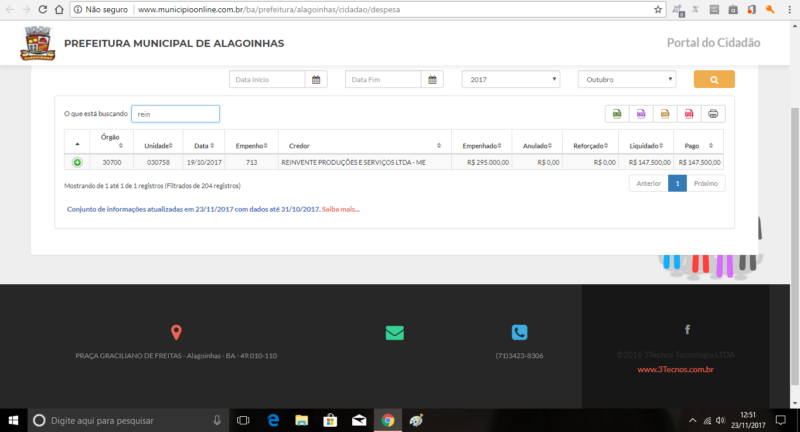800x432 pixels.
Task: Open the 2017 year dropdown
Action: [511, 79]
